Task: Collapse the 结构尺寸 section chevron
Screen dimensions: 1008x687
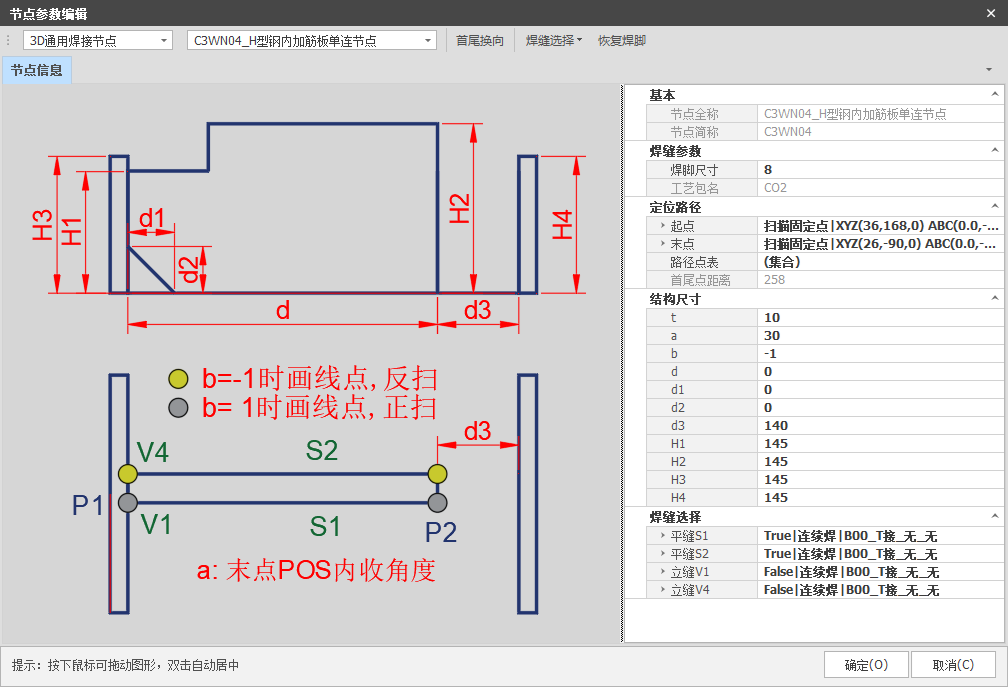Action: pos(994,298)
